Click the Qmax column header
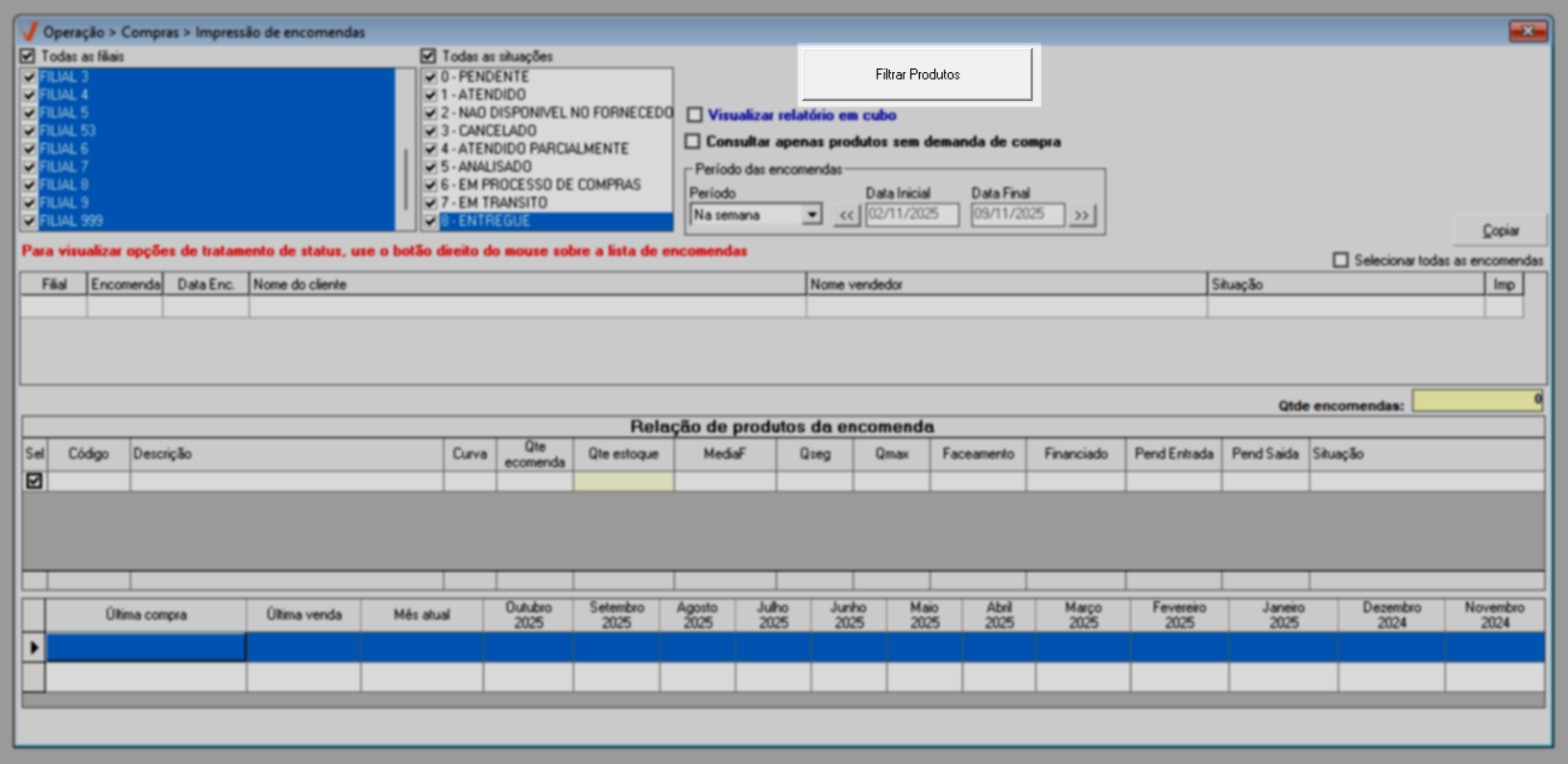 [x=891, y=454]
